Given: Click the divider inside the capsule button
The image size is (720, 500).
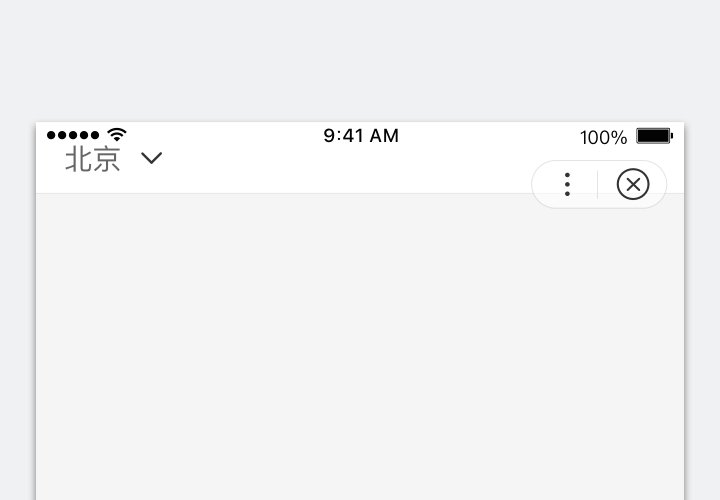Looking at the screenshot, I should click(x=598, y=184).
